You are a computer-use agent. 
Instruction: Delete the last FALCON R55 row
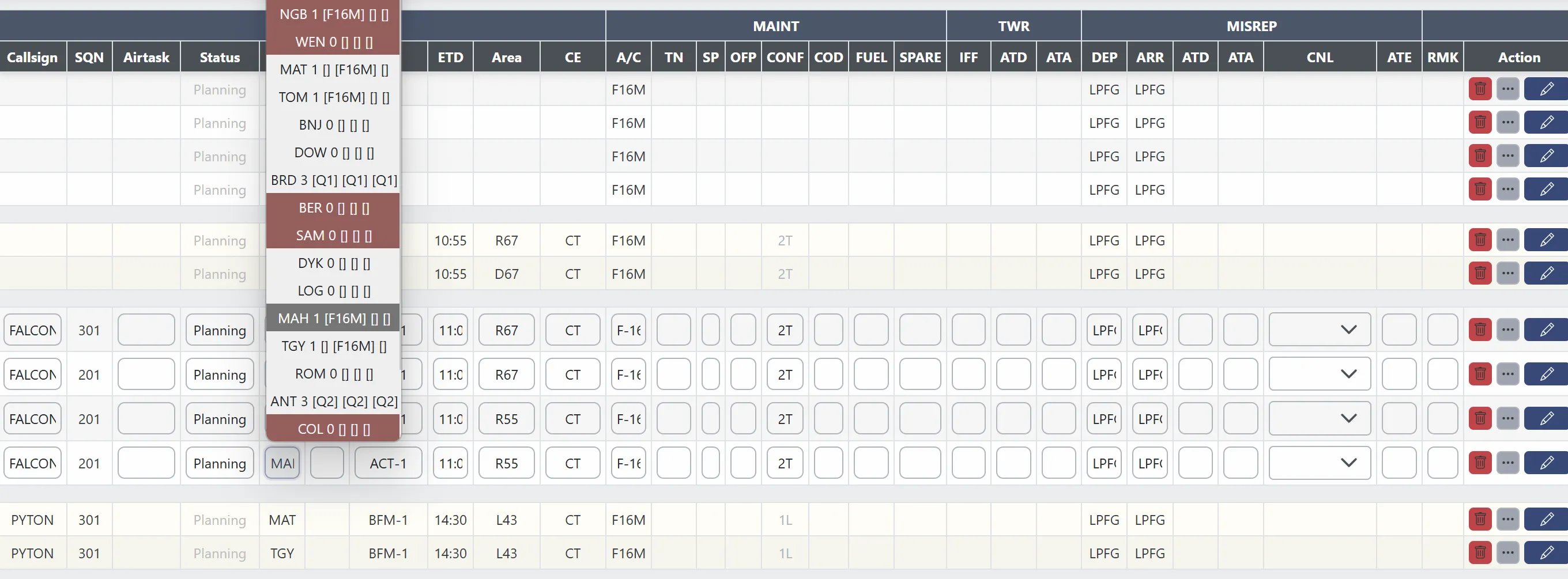[1480, 463]
